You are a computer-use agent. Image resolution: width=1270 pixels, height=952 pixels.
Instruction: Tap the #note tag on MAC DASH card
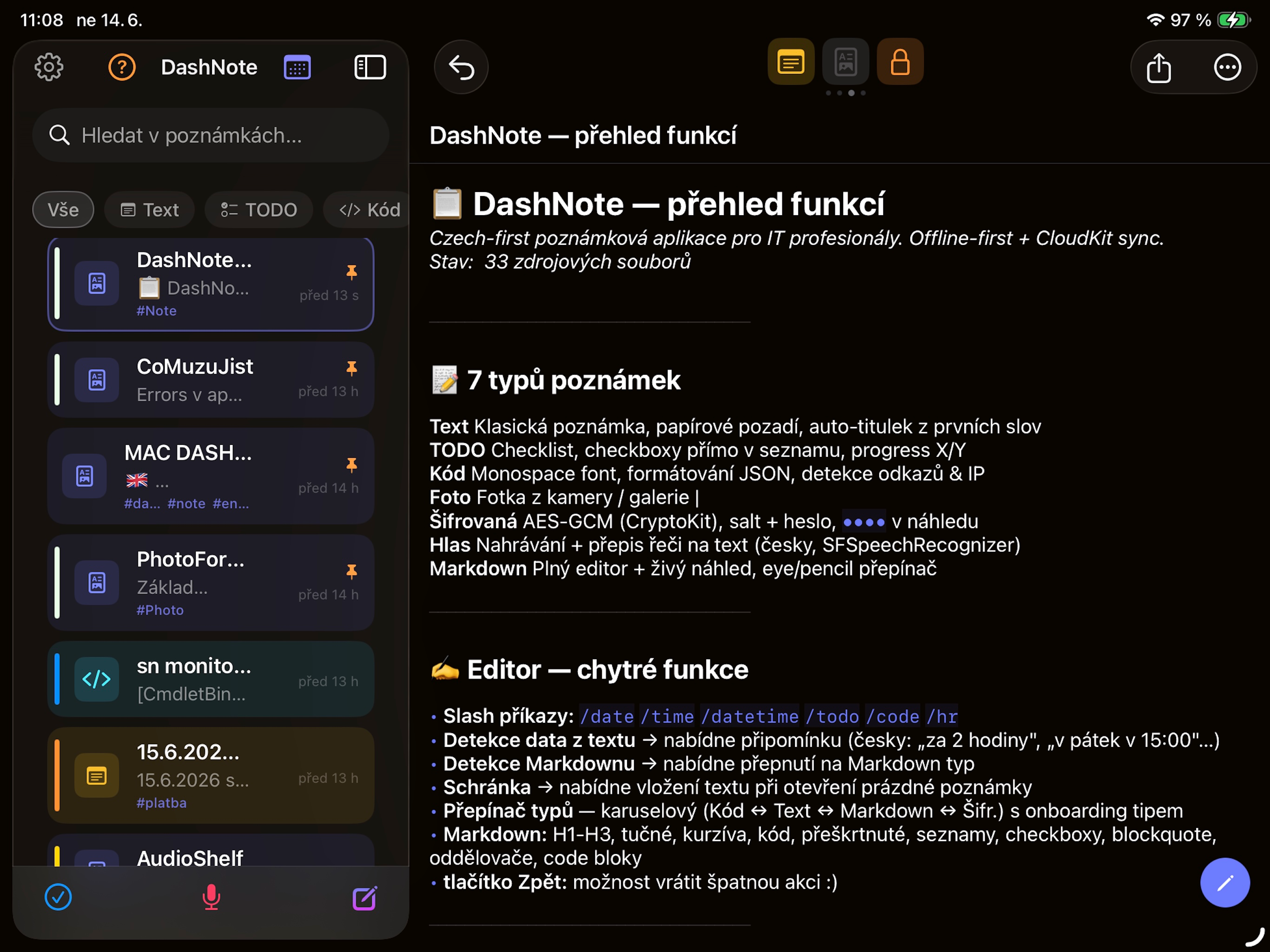[x=186, y=503]
